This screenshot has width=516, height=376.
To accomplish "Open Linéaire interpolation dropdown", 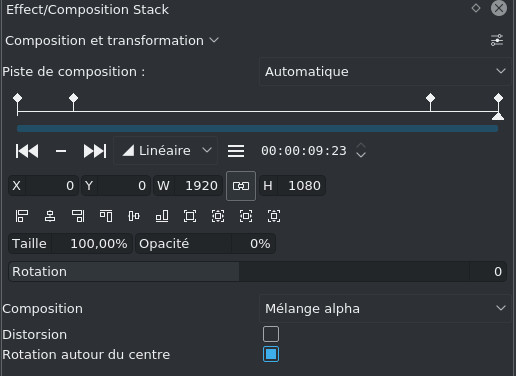I will (166, 151).
